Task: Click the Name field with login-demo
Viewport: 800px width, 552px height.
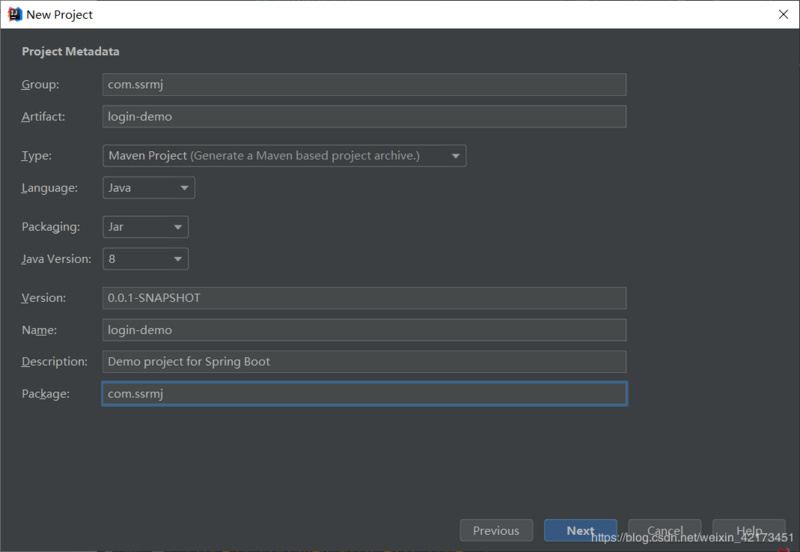Action: click(364, 330)
